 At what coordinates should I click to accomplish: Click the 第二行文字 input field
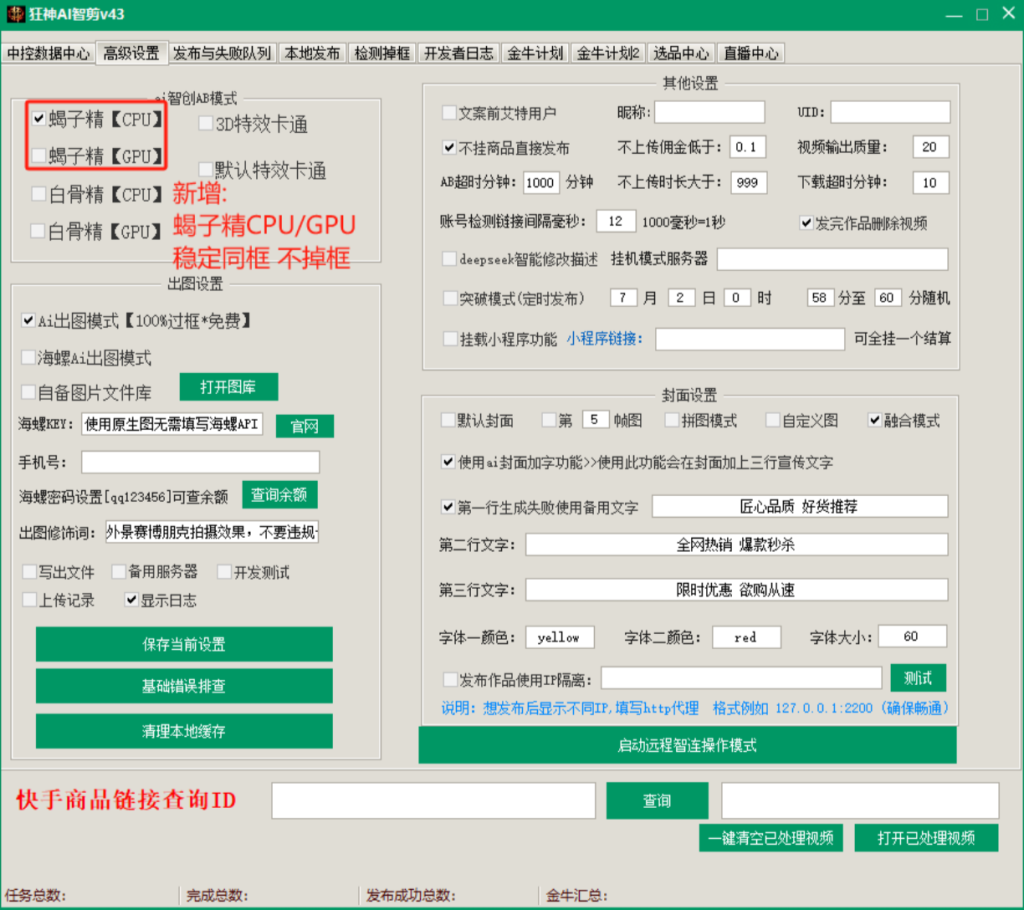(x=736, y=545)
